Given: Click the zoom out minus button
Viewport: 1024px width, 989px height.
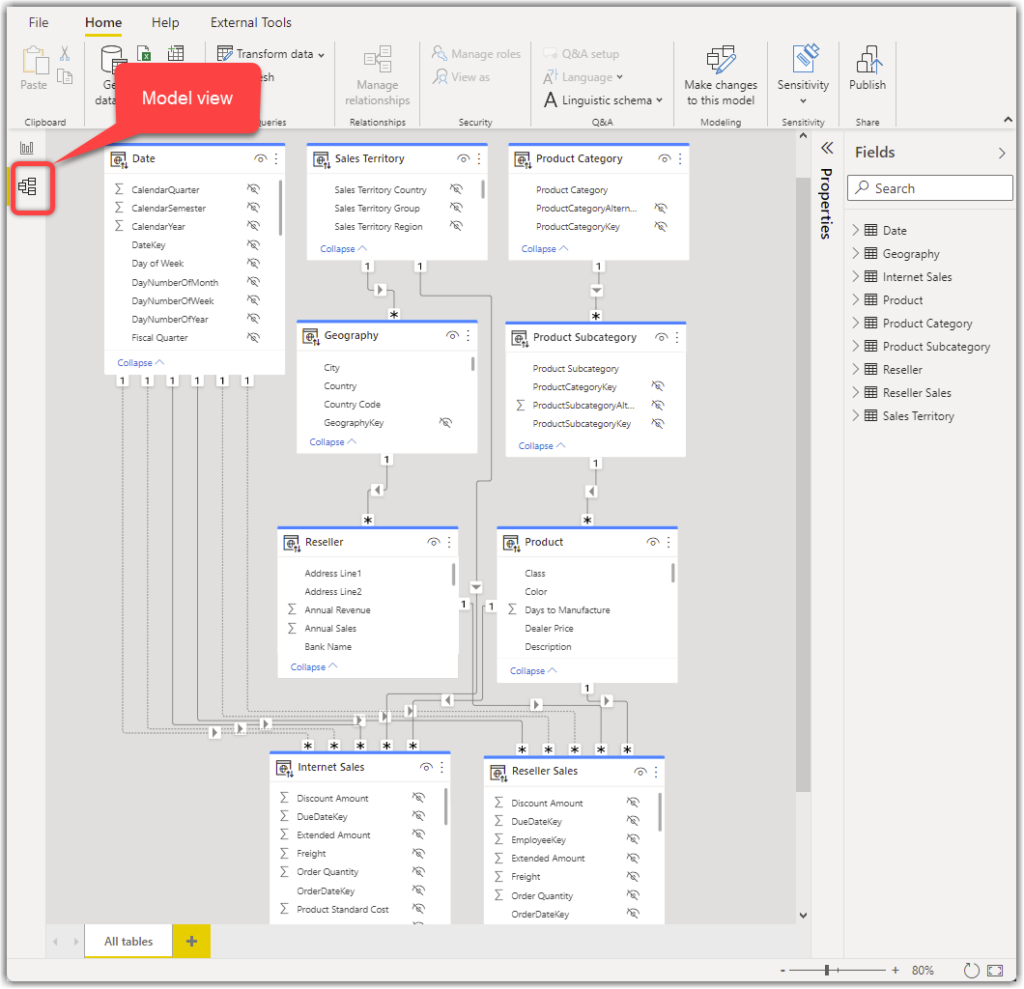Looking at the screenshot, I should click(782, 971).
